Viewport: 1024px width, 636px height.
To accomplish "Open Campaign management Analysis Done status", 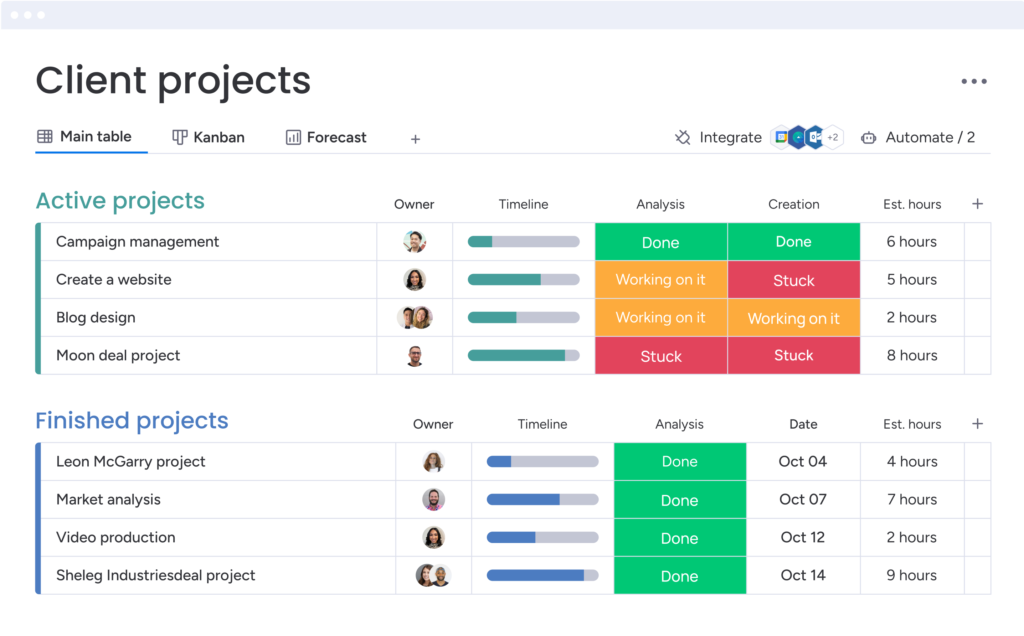I will (x=660, y=242).
